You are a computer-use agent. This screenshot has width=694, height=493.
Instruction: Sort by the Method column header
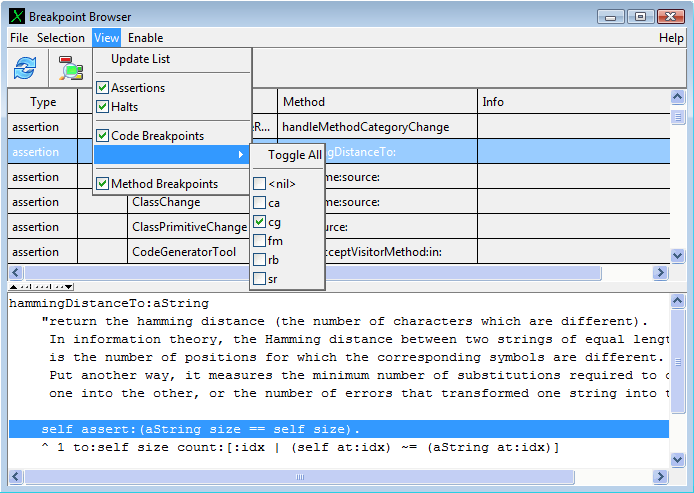pyautogui.click(x=378, y=102)
